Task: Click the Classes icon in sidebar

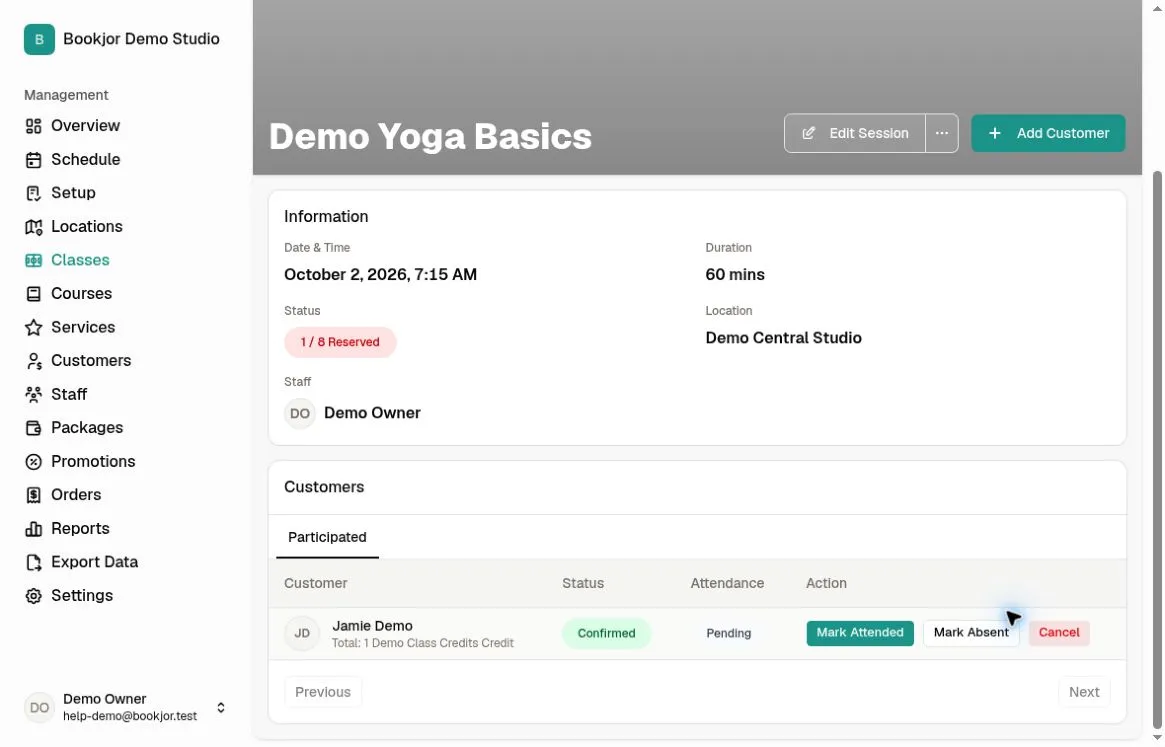Action: (33, 260)
